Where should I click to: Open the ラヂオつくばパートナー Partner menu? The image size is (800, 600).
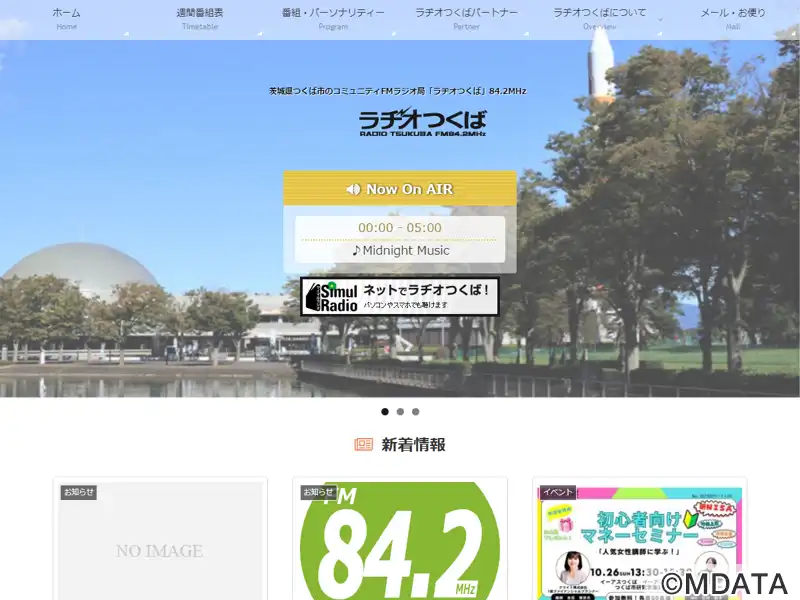pyautogui.click(x=466, y=19)
